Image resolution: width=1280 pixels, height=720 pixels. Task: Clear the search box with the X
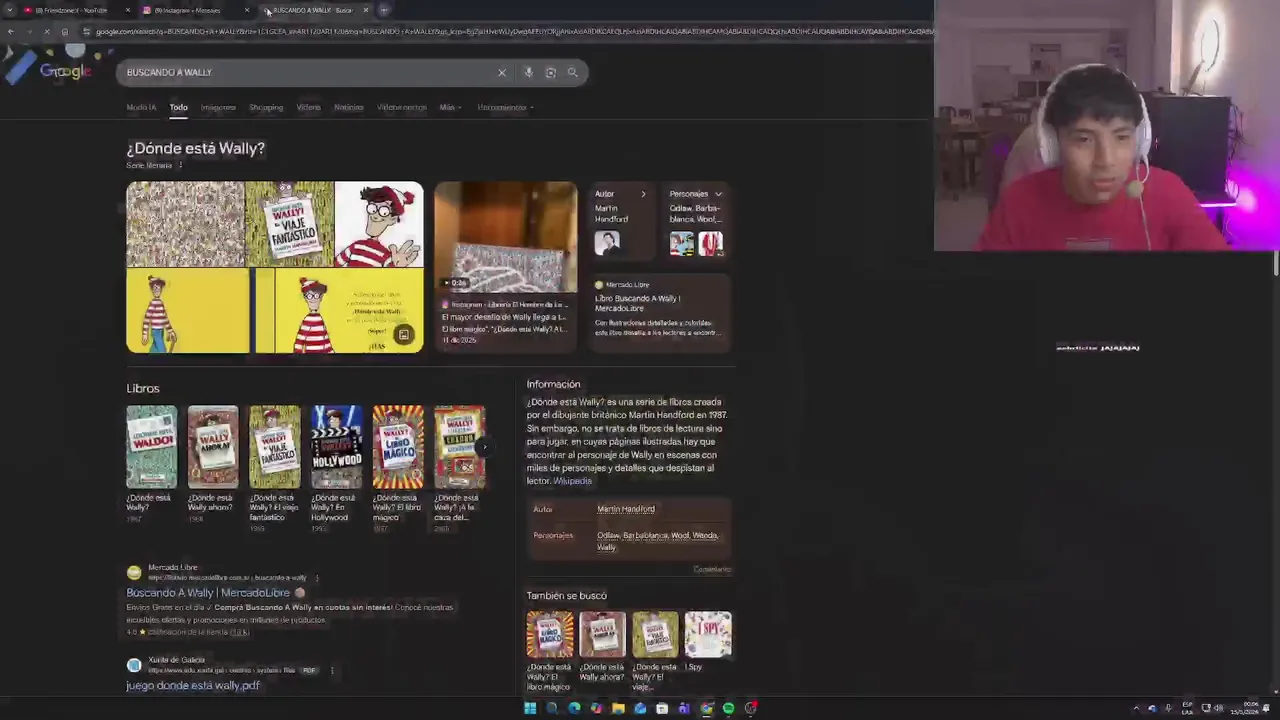502,72
